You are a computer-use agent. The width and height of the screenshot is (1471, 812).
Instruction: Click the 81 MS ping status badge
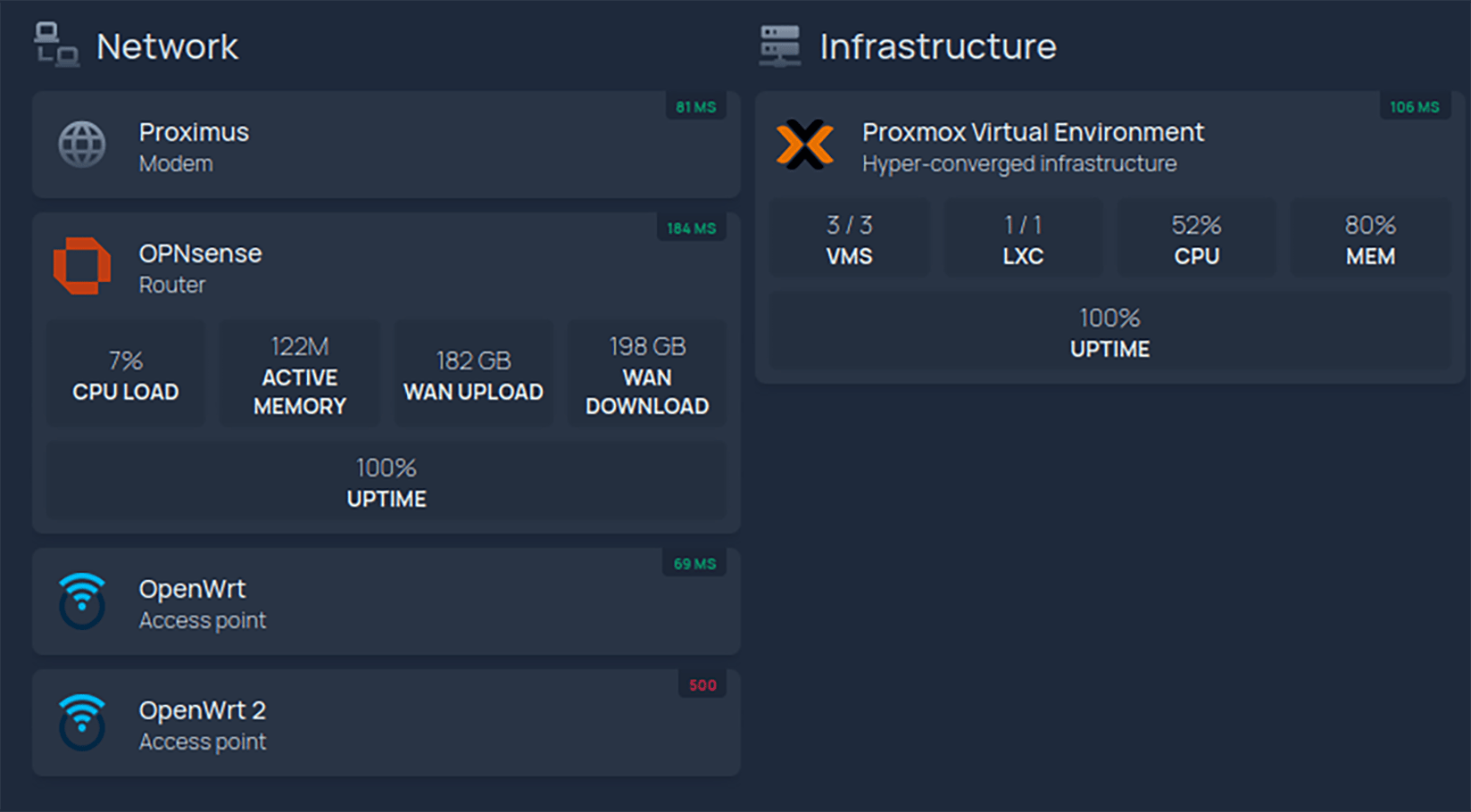tap(695, 107)
